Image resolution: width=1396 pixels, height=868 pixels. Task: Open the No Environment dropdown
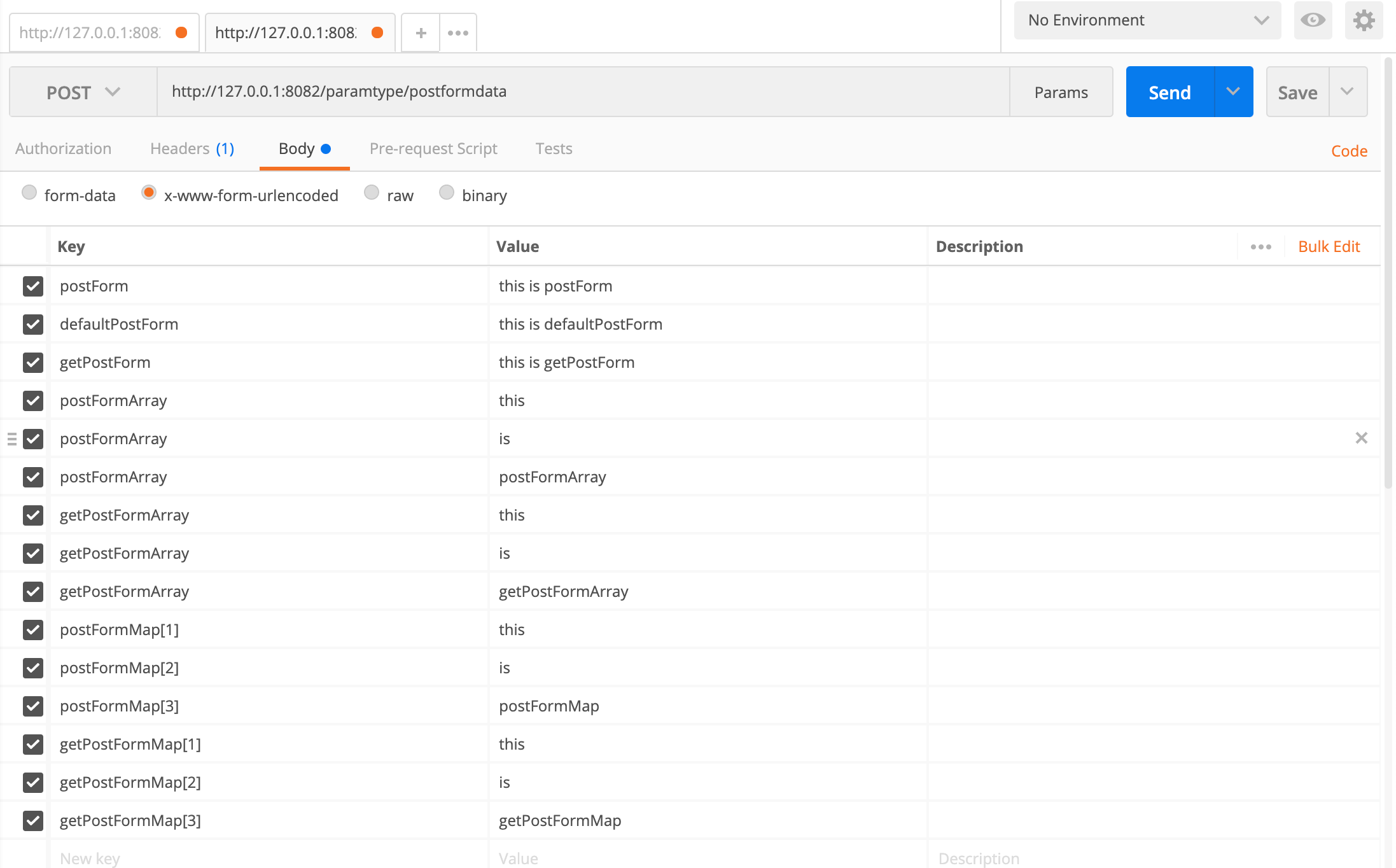[x=1148, y=20]
